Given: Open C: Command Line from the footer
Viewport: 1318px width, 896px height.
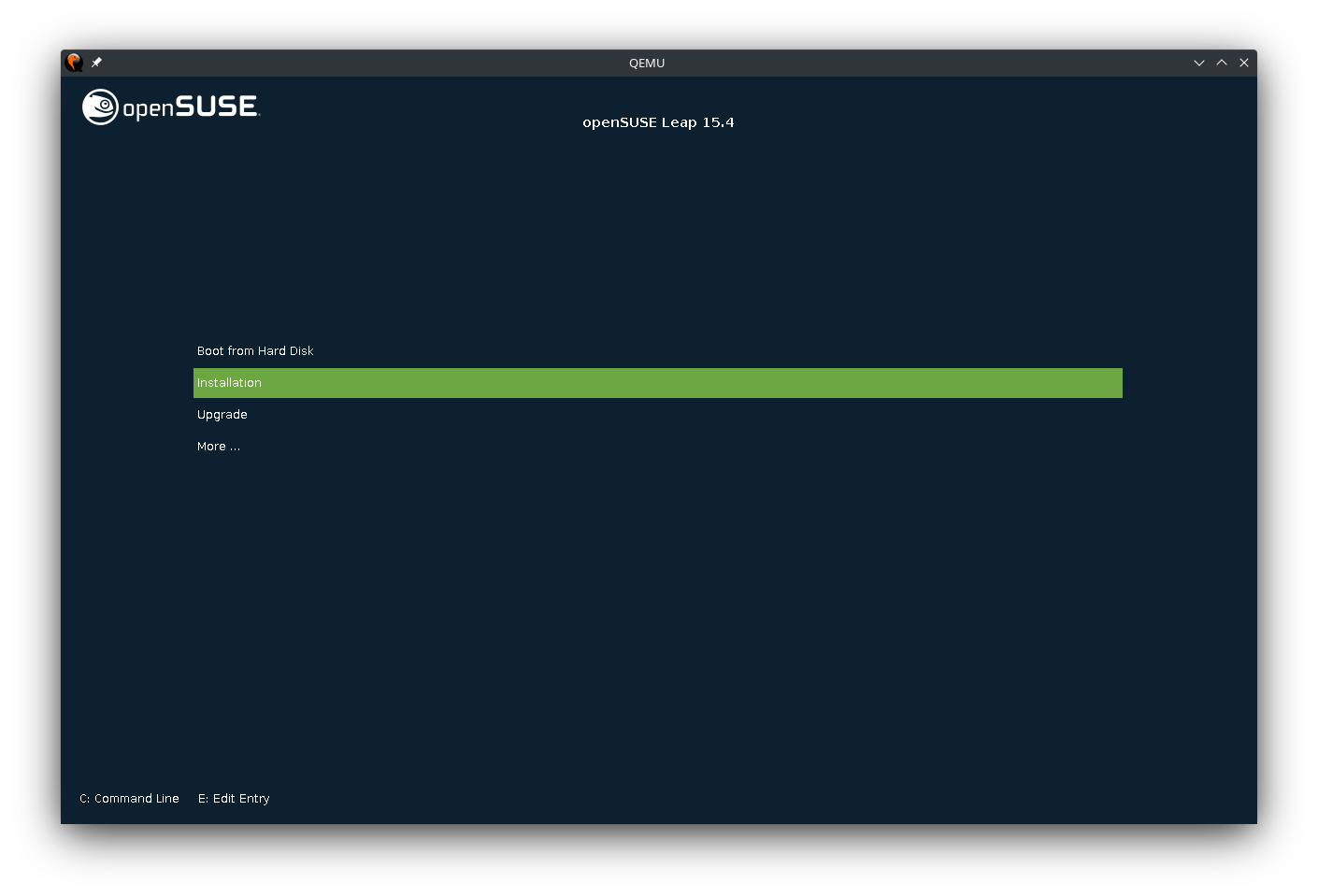Looking at the screenshot, I should click(x=129, y=798).
